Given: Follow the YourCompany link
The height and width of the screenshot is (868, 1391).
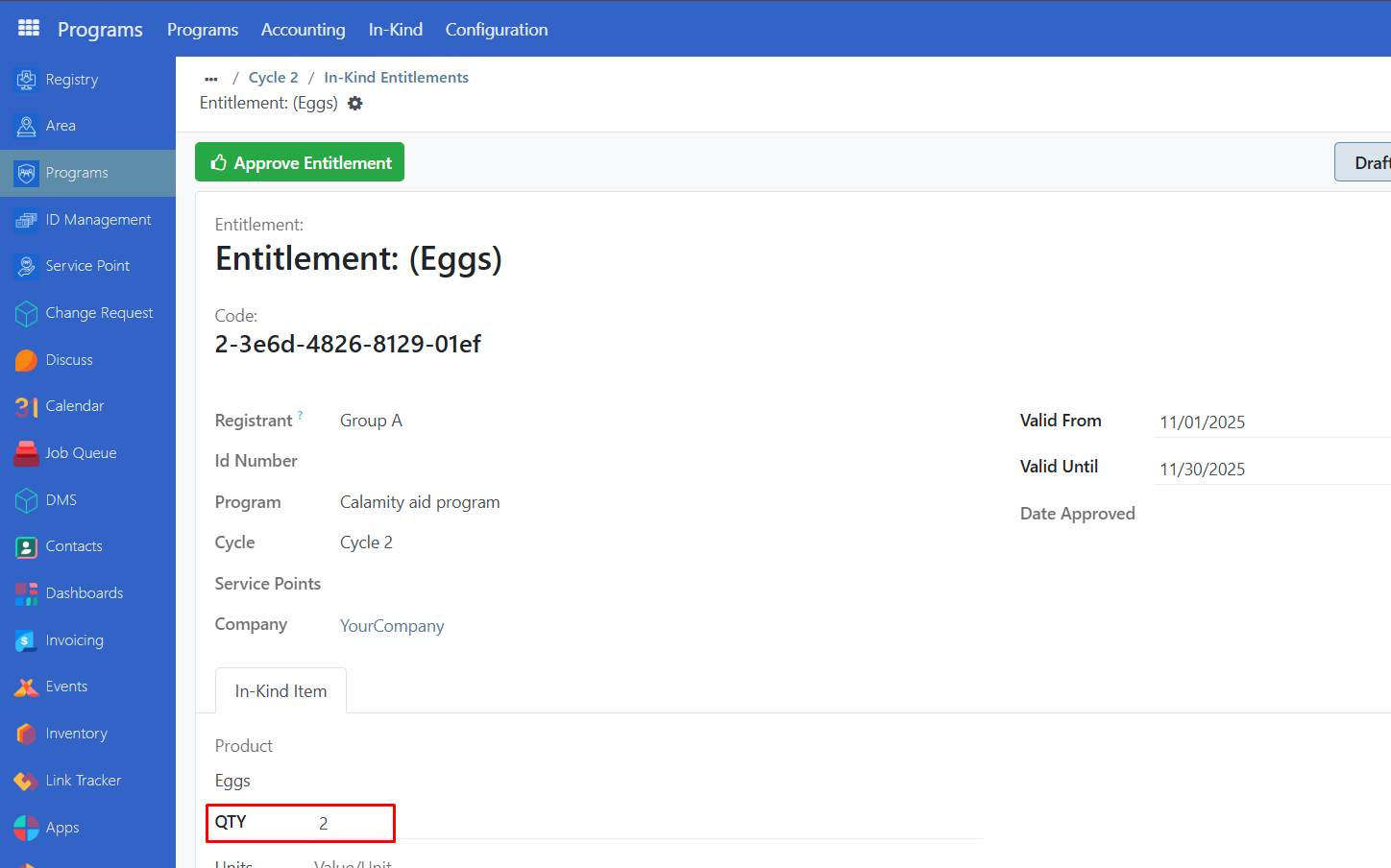Looking at the screenshot, I should (392, 626).
